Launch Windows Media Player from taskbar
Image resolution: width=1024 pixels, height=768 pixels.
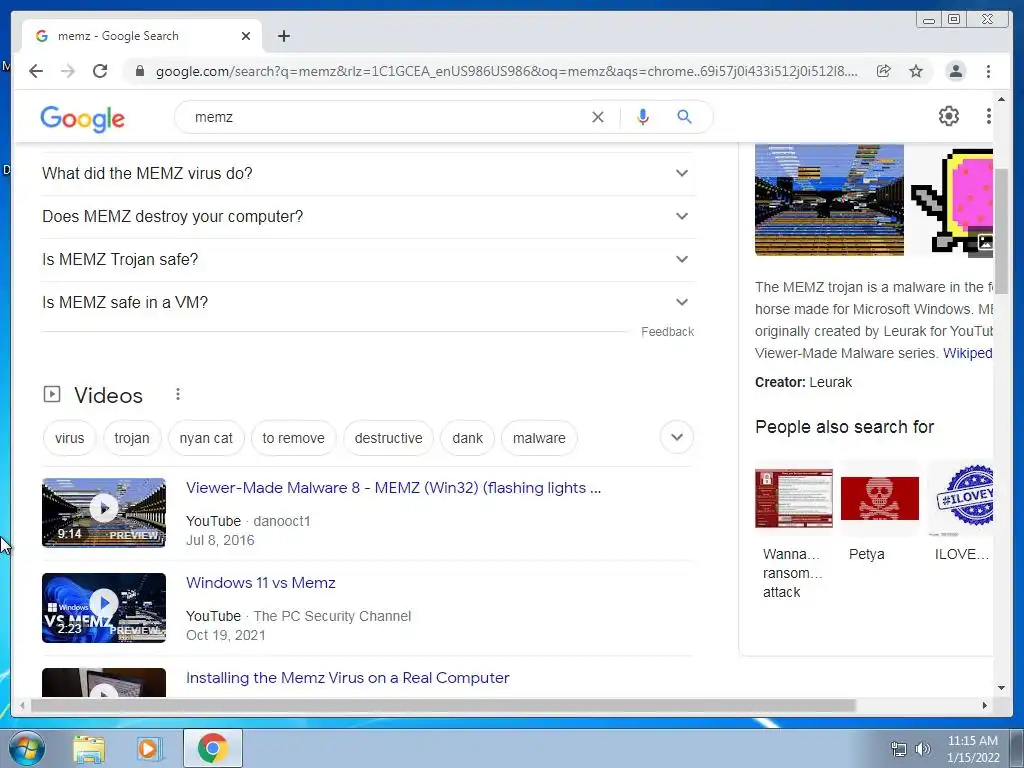[x=148, y=748]
